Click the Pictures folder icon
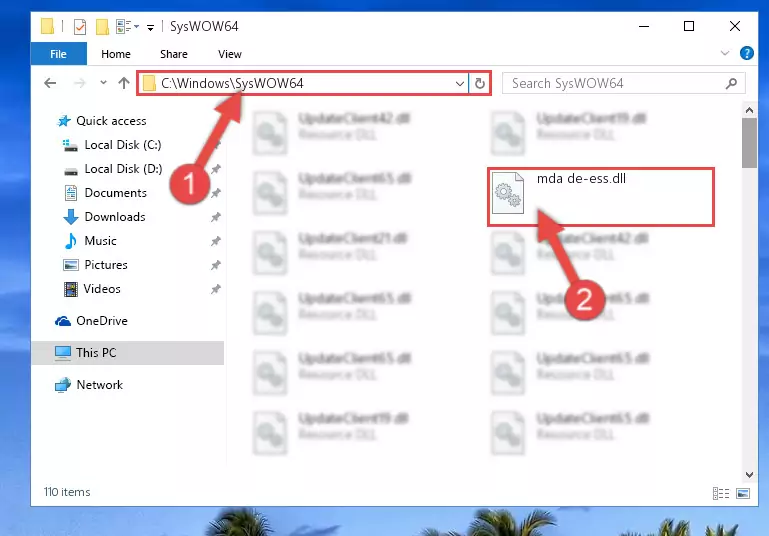 [x=71, y=265]
